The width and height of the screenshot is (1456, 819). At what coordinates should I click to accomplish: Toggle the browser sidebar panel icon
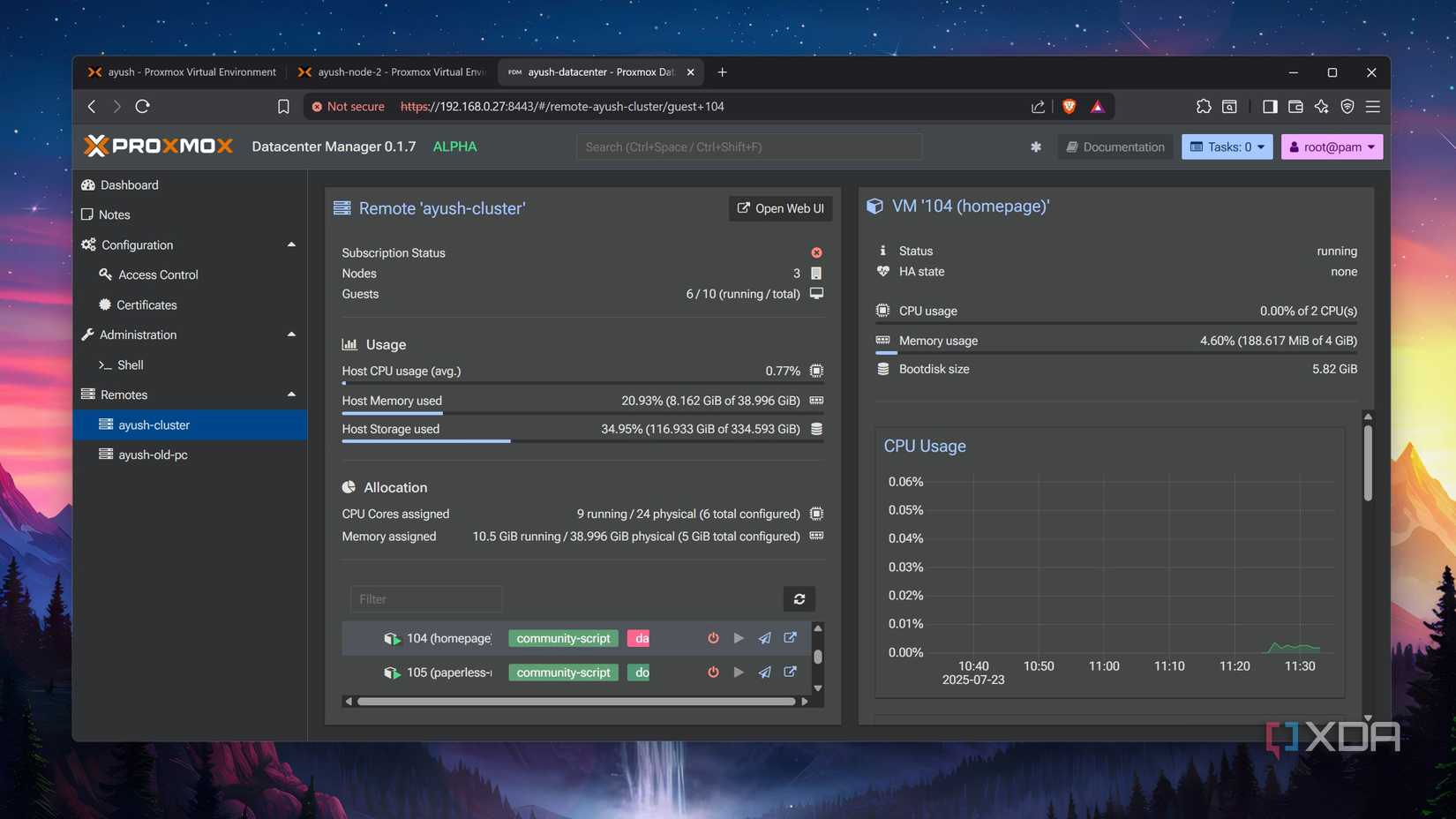coord(1270,106)
